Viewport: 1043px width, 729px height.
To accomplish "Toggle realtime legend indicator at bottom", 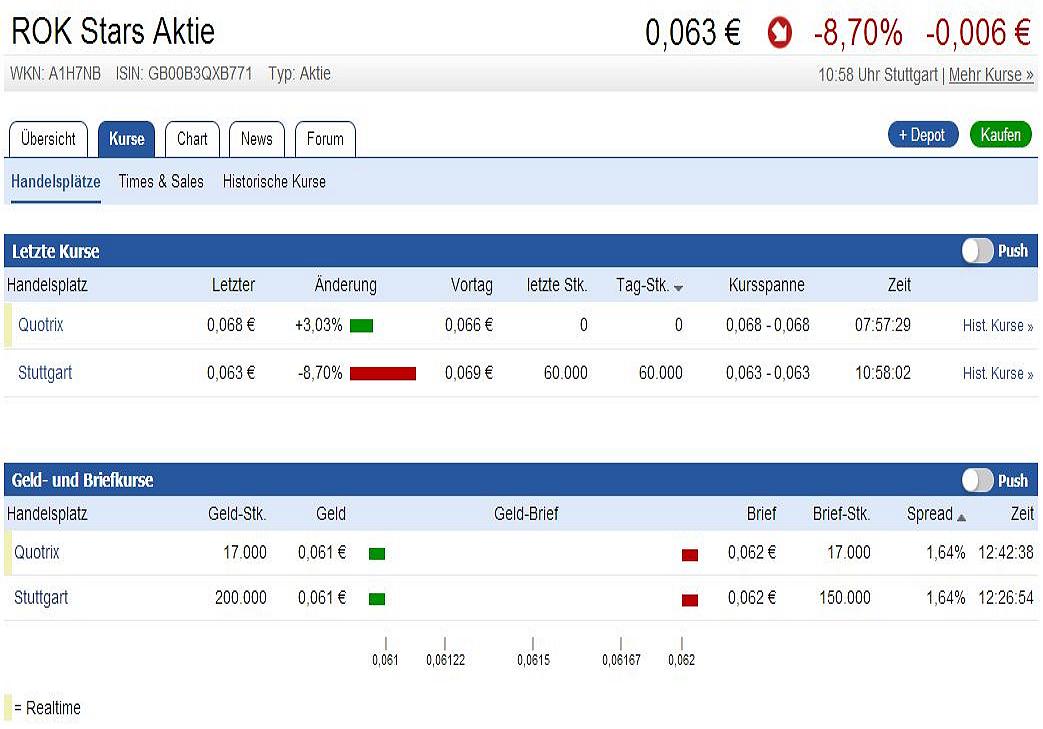I will coord(9,707).
